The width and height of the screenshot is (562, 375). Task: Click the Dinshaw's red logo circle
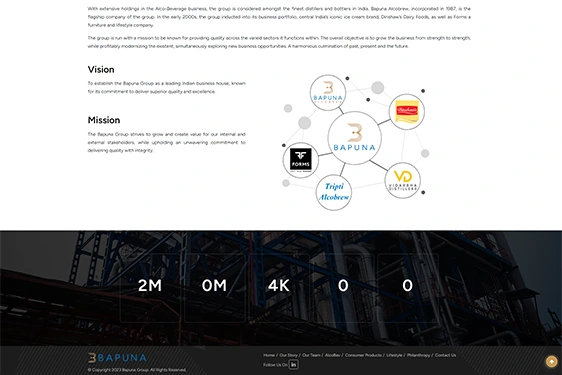406,112
